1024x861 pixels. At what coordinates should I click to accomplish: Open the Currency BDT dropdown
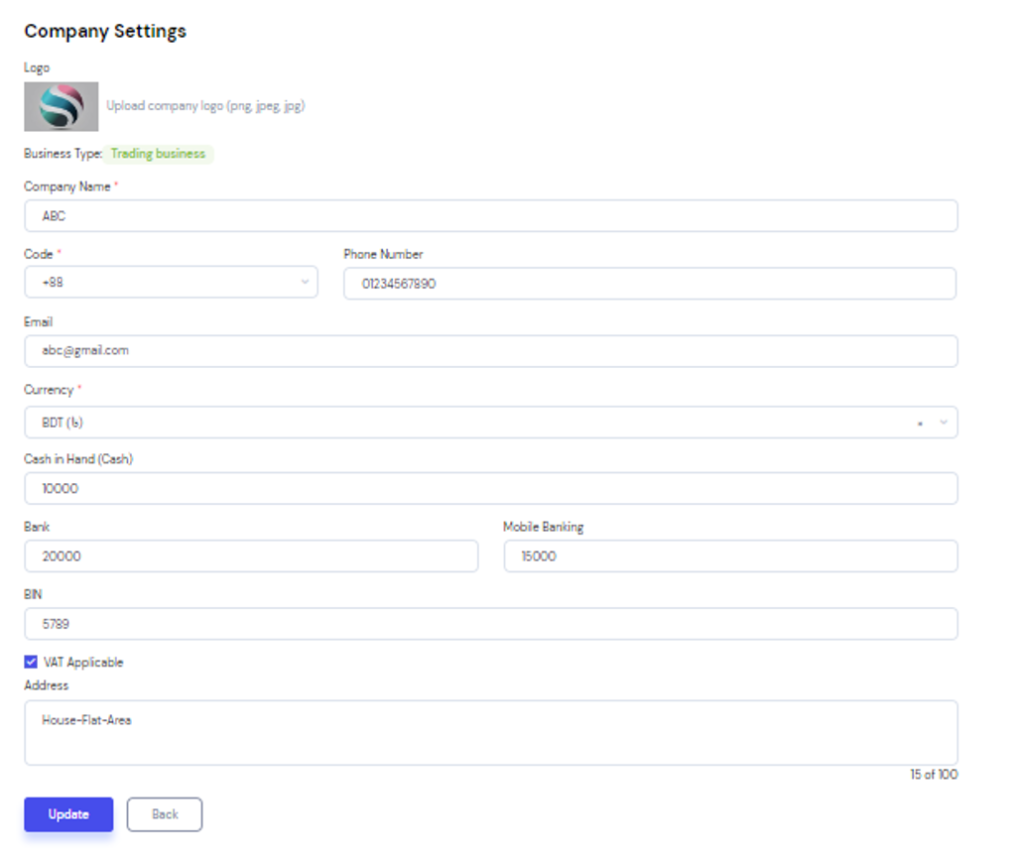pos(491,422)
